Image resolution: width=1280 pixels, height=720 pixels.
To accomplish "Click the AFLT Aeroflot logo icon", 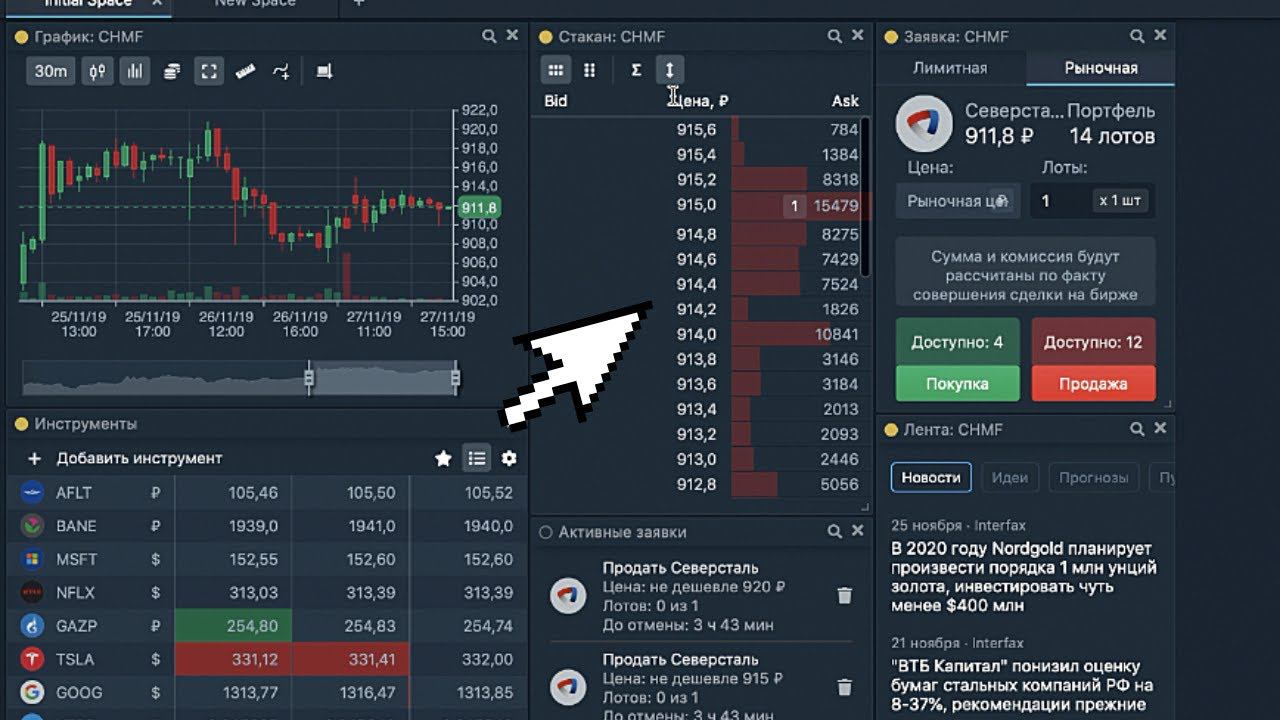I will tap(33, 493).
